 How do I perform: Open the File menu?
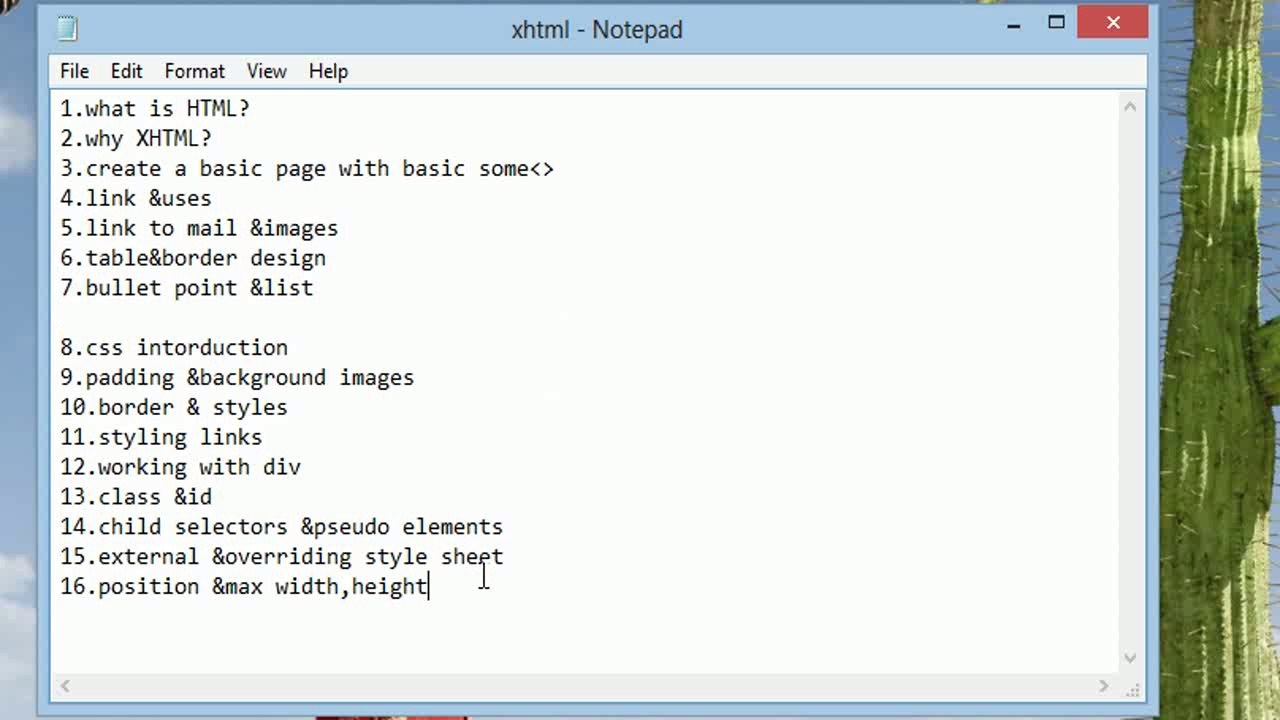(x=74, y=71)
